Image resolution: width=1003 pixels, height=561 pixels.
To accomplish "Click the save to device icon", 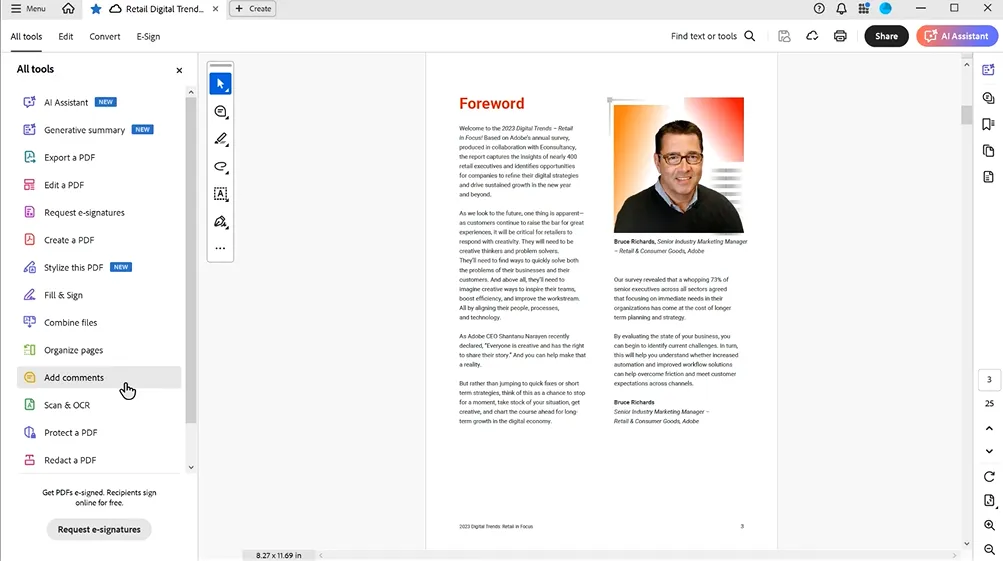I will (x=784, y=36).
